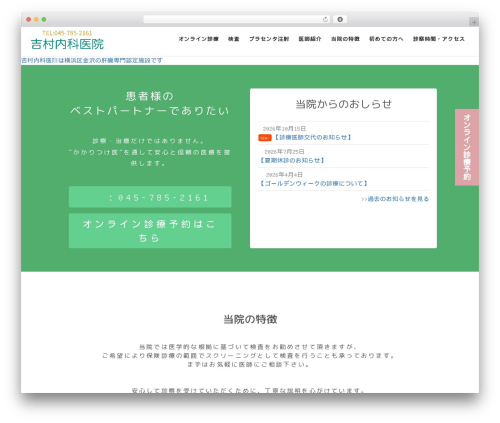Open 診療医師交代のお知らせ news link
The height and width of the screenshot is (423, 500).
click(313, 137)
